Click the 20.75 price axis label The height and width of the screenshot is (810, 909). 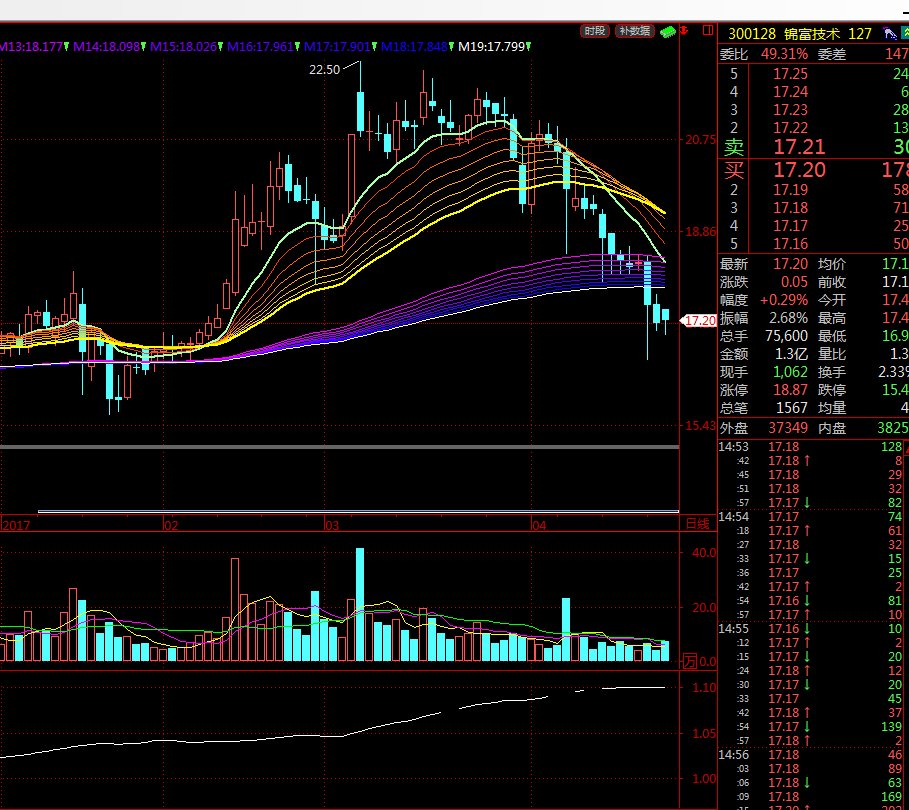(700, 140)
